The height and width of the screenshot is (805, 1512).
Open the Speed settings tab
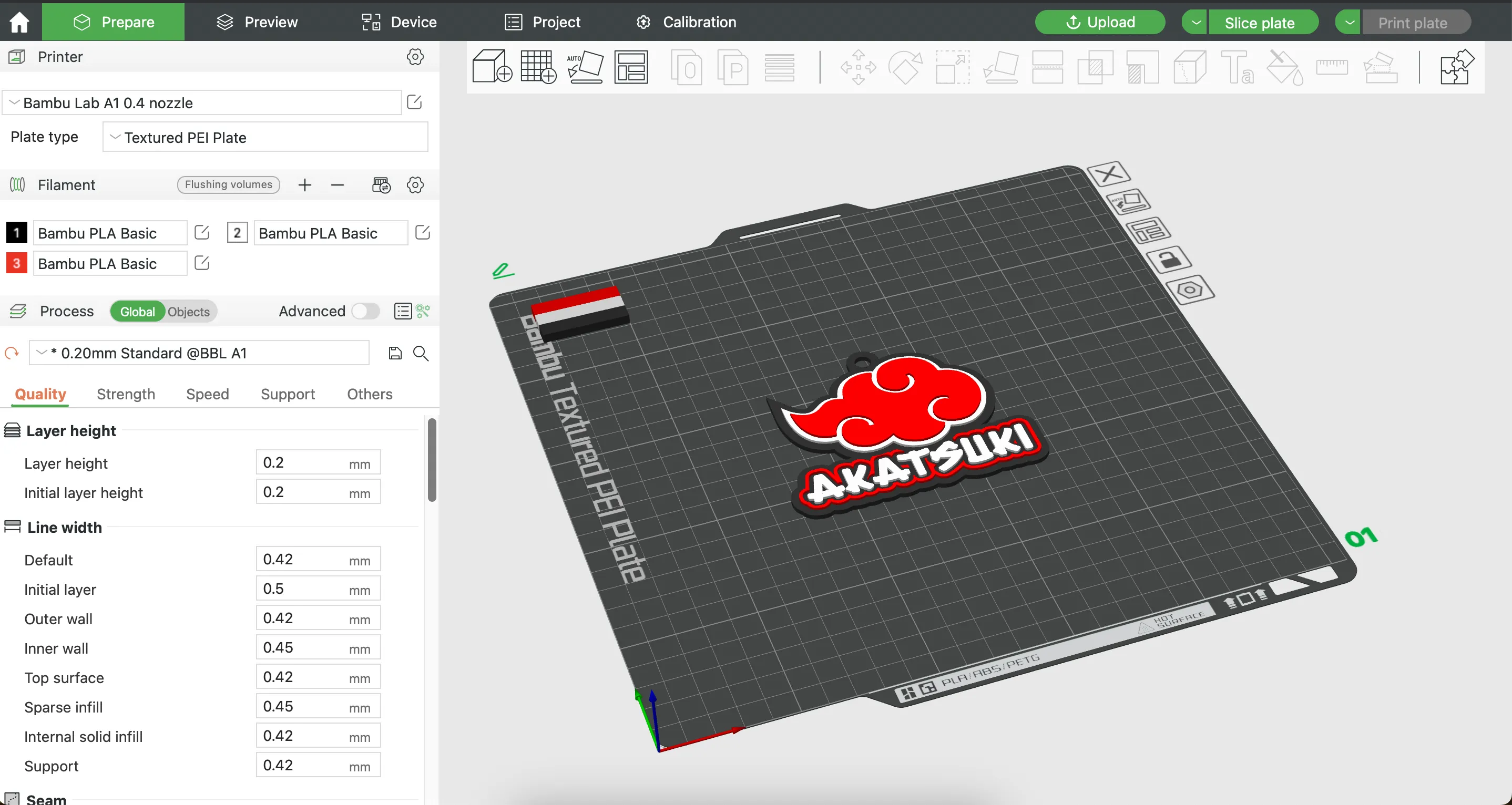click(x=208, y=394)
